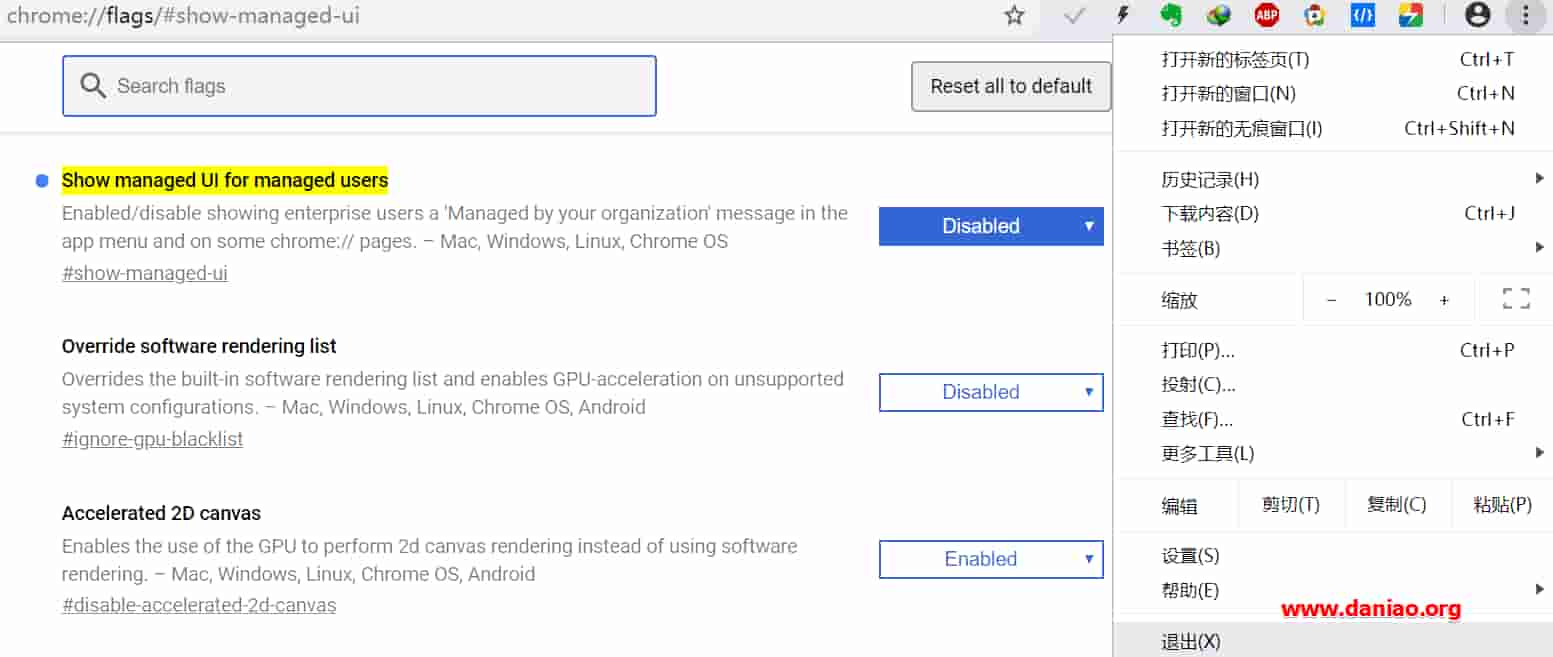This screenshot has width=1553, height=657.
Task: Open 下载内容(D) from the menu
Action: click(x=1332, y=213)
